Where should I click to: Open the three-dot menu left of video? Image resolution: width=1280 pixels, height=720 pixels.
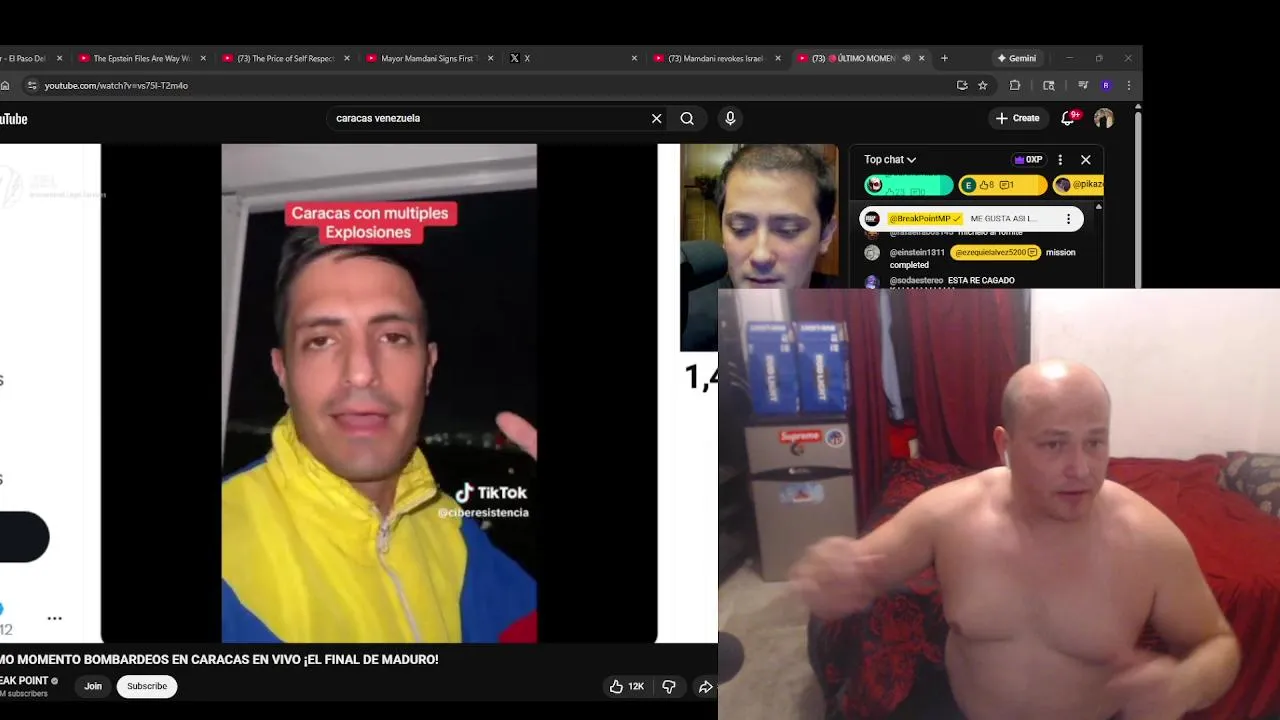[x=55, y=618]
